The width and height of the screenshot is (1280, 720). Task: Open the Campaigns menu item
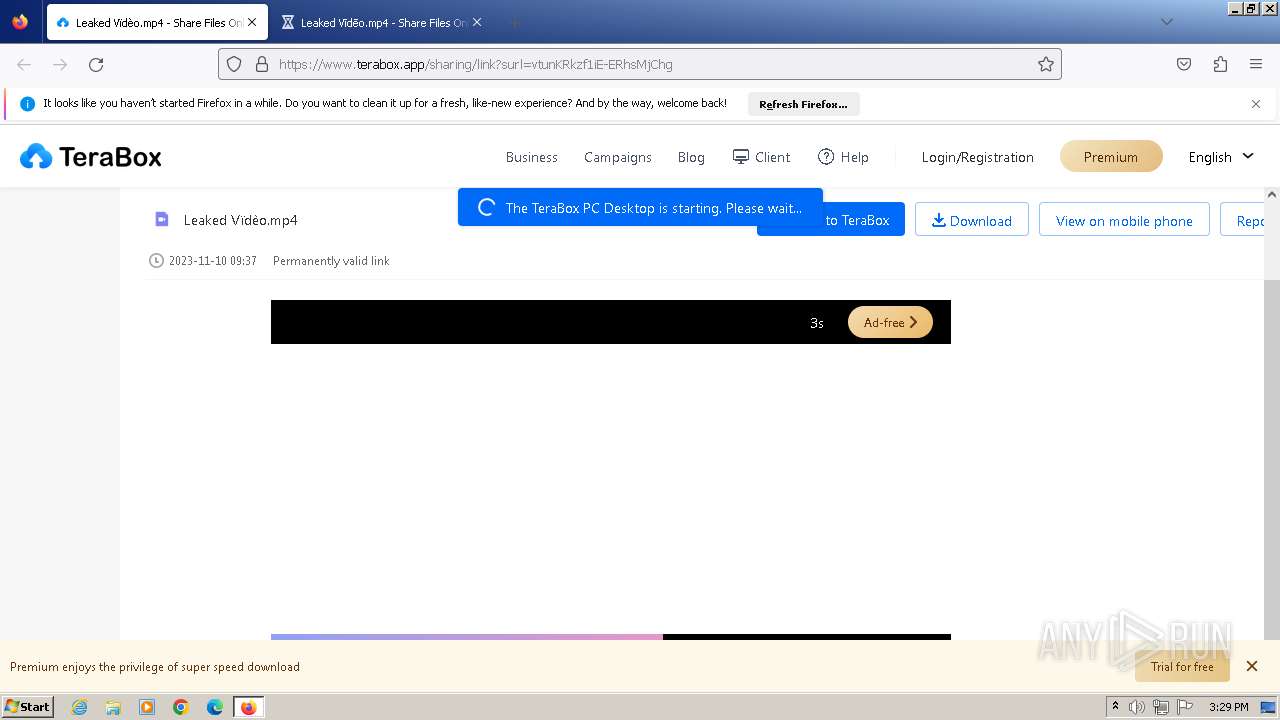[618, 157]
